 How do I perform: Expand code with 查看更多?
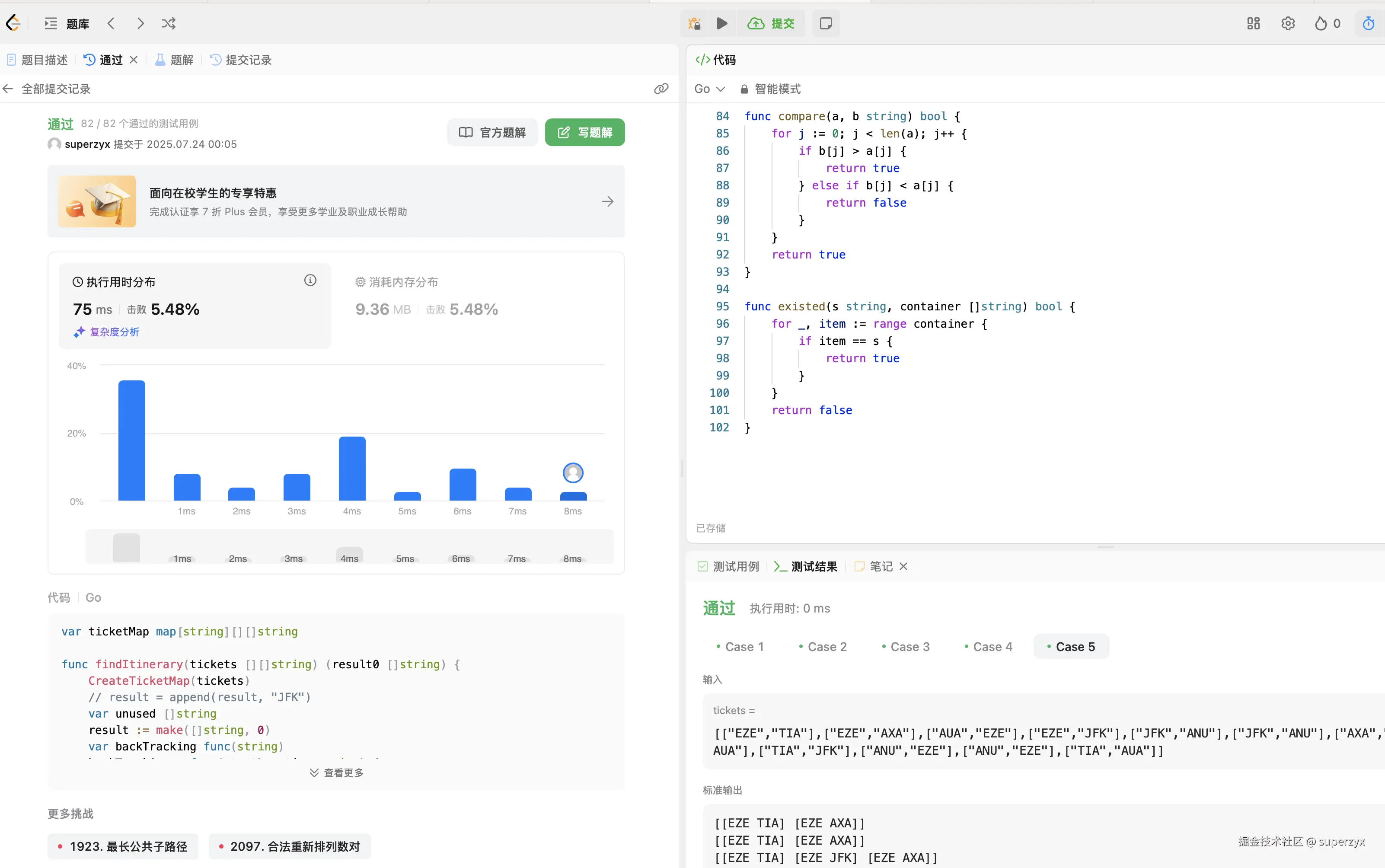point(336,773)
